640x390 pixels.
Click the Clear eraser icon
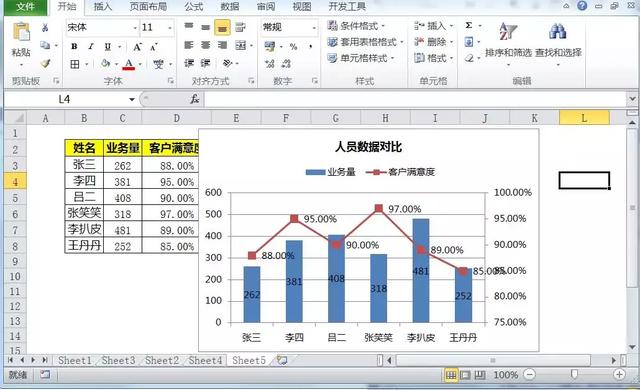coord(469,58)
